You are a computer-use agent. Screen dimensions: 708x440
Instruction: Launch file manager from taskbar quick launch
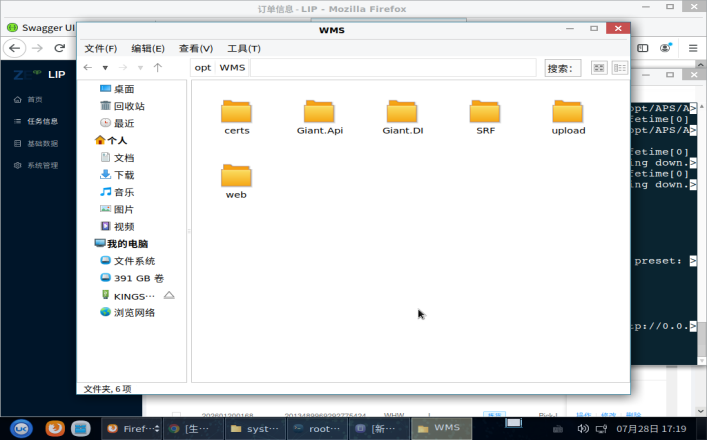[81, 428]
